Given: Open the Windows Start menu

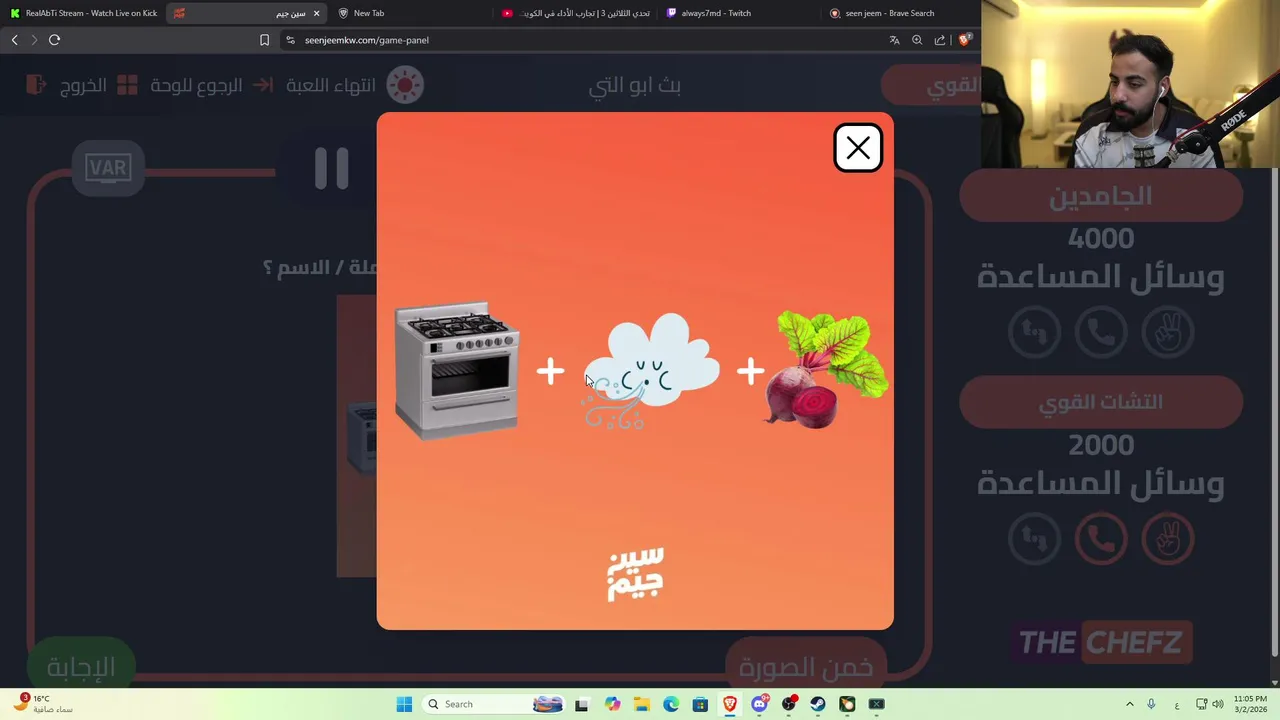Looking at the screenshot, I should [x=404, y=704].
